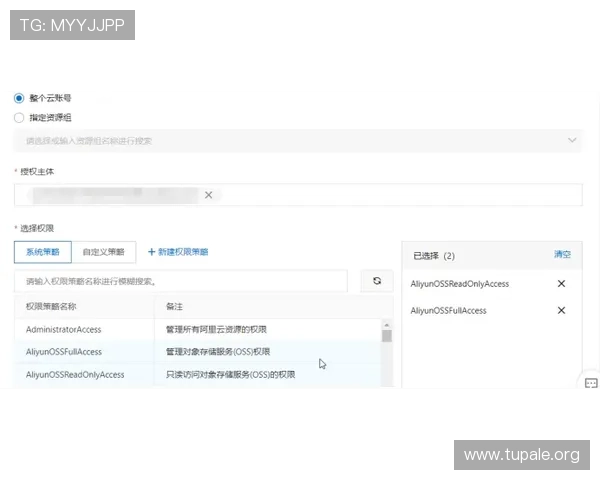Screen dimensions: 600x480
Task: Click AliyunOSSReadOnlyAccess text in the 已选择 panel
Action: [x=460, y=284]
